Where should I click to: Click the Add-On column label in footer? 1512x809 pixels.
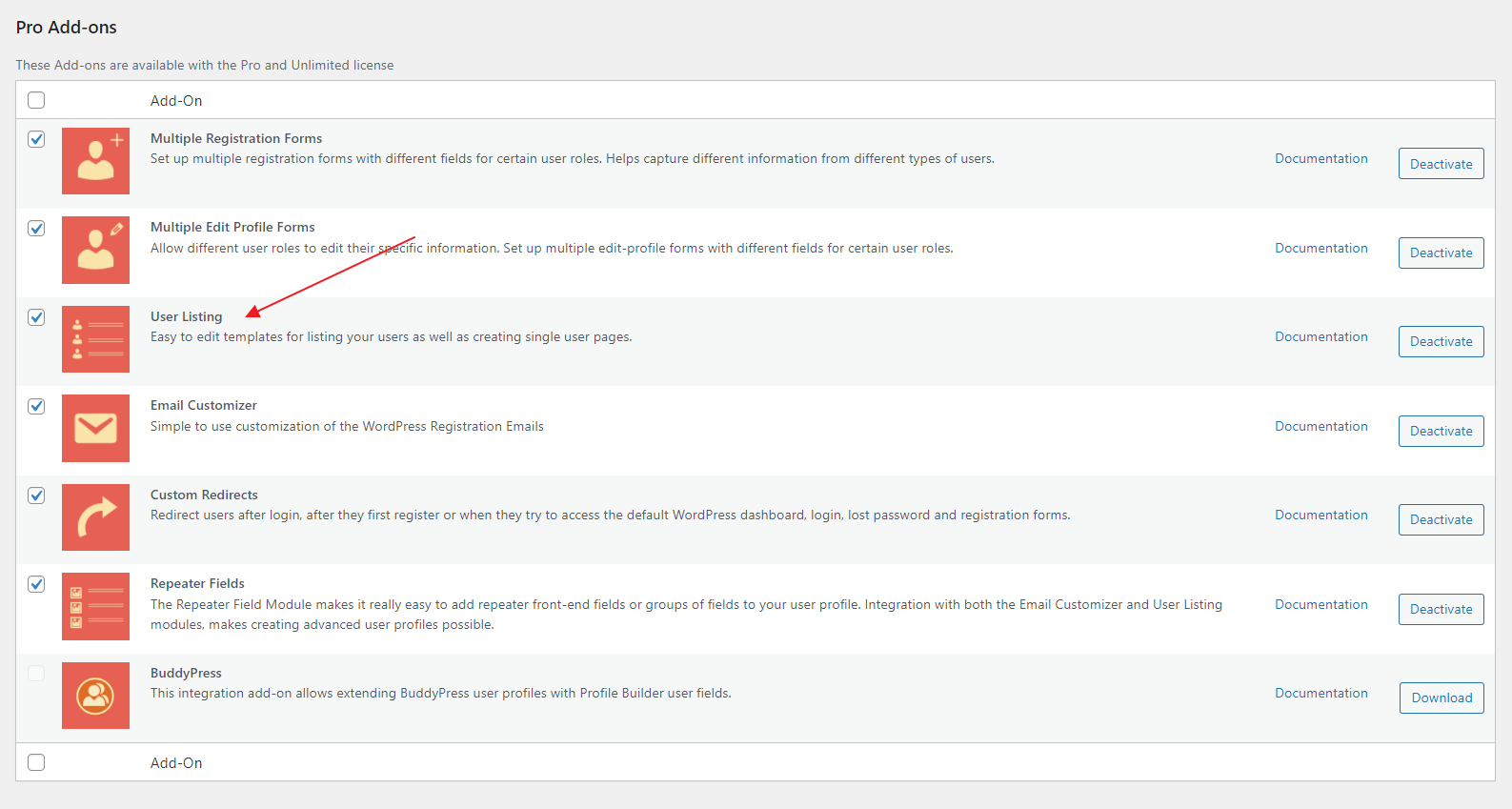[x=176, y=763]
